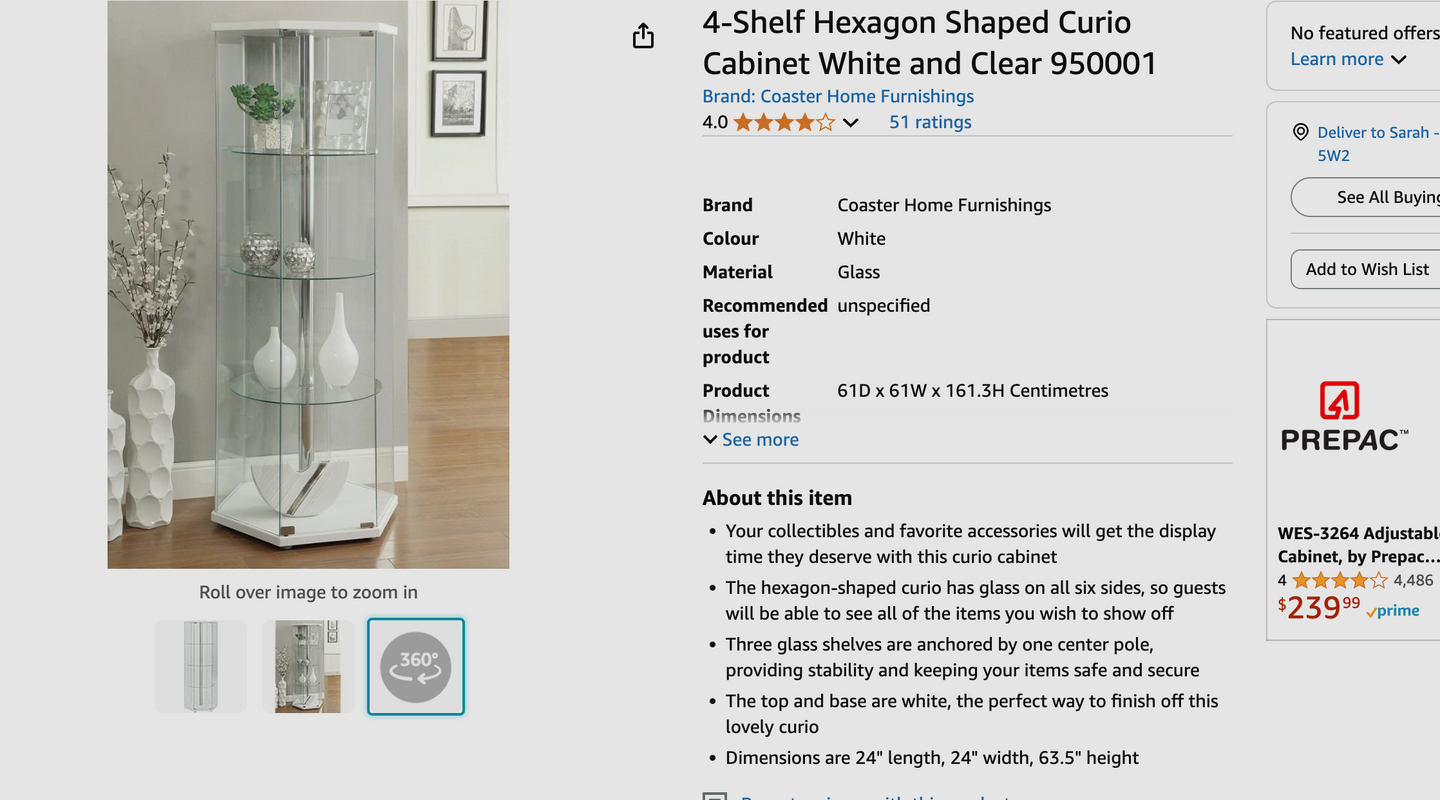Expand the See more product details

(x=751, y=440)
